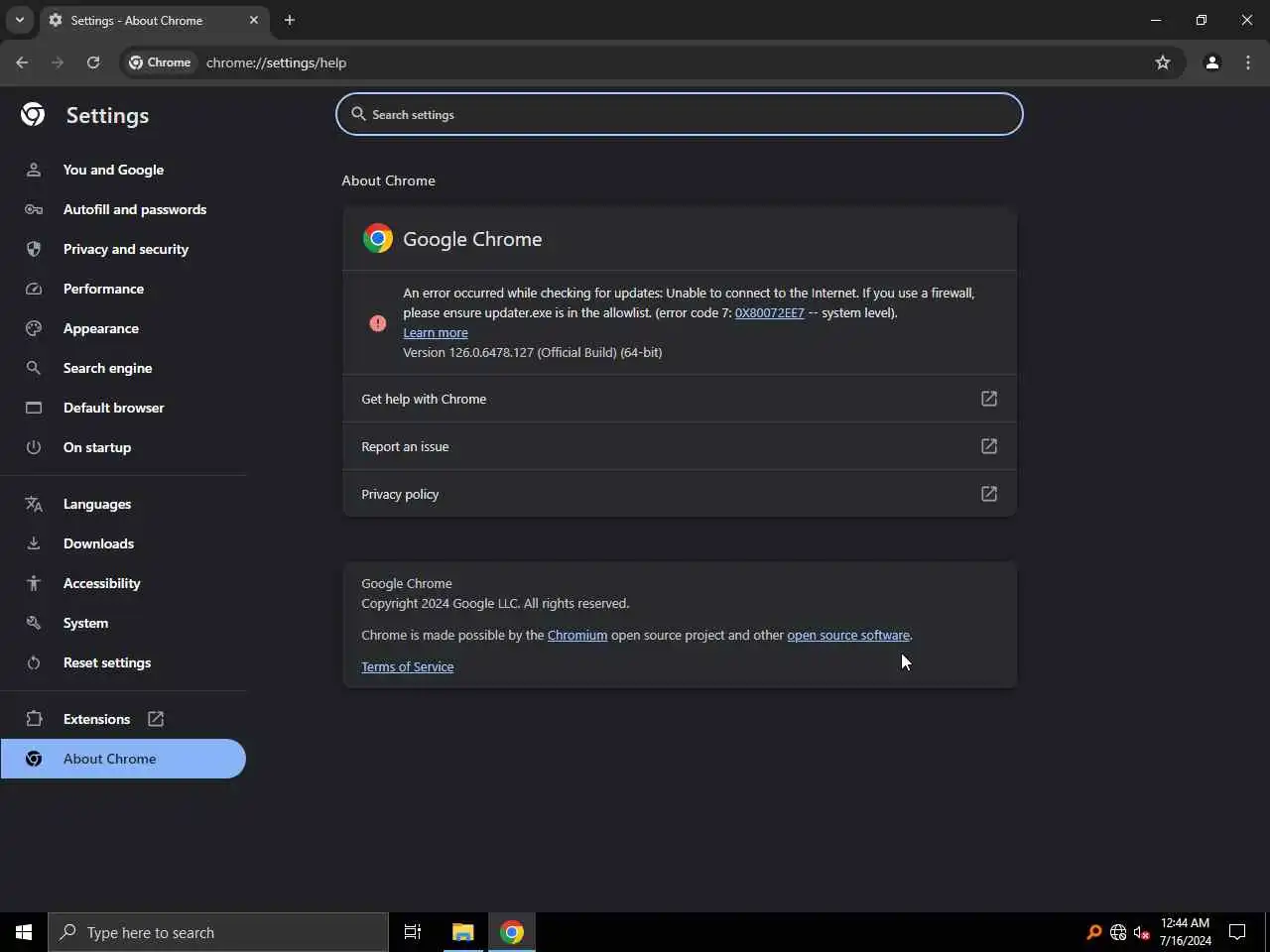Click the Chrome taskbar icon

coord(512,932)
